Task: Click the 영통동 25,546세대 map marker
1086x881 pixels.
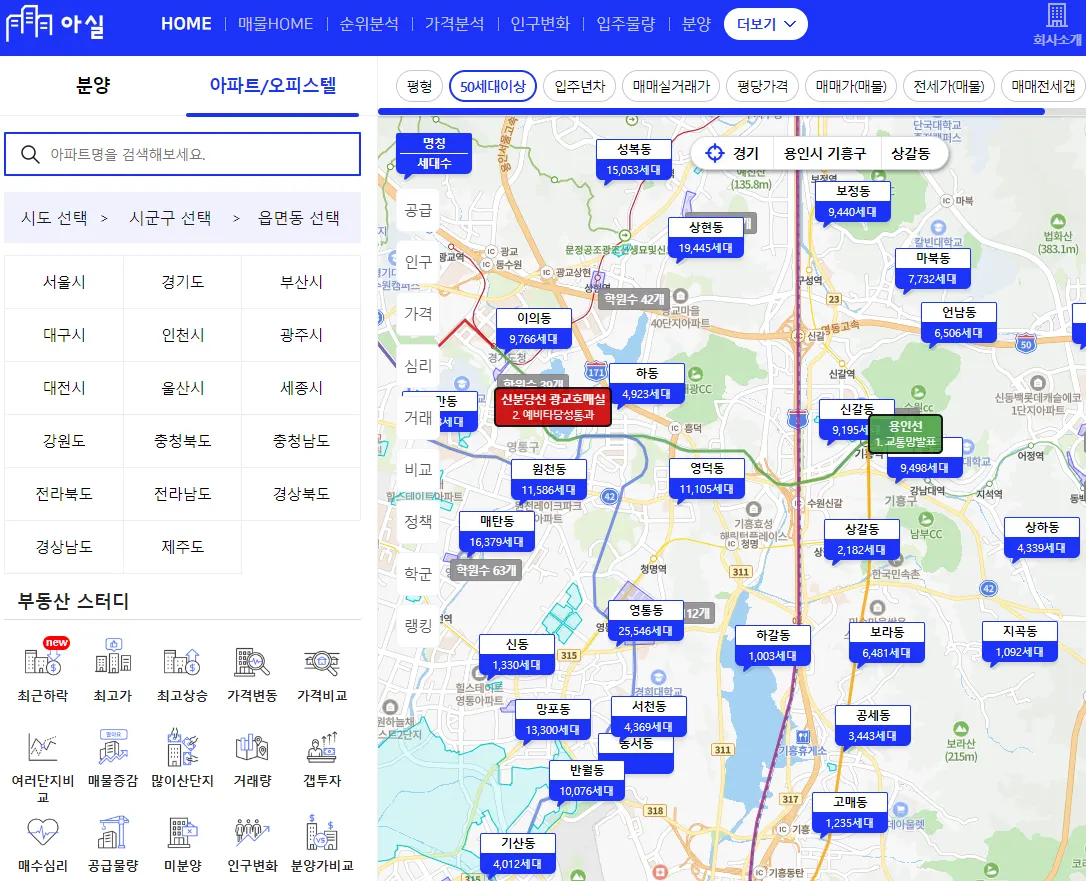Action: [x=646, y=620]
